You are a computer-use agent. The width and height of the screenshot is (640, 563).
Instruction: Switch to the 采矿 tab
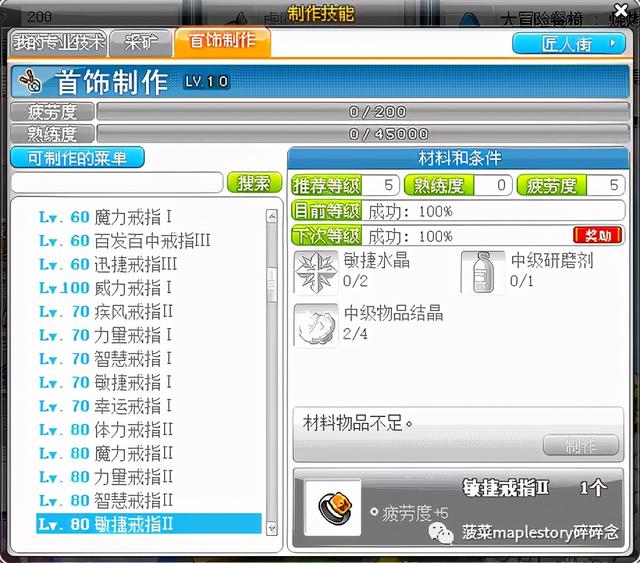click(x=139, y=42)
